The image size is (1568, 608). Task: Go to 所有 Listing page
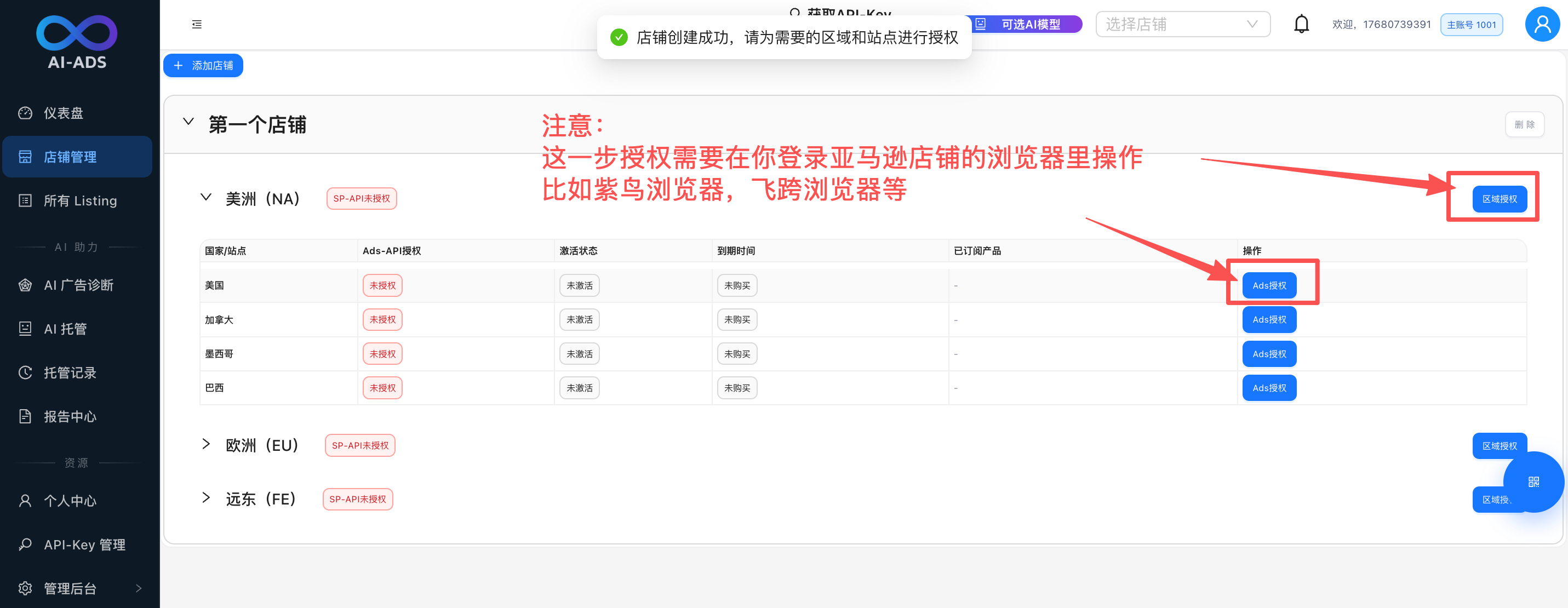pyautogui.click(x=77, y=201)
